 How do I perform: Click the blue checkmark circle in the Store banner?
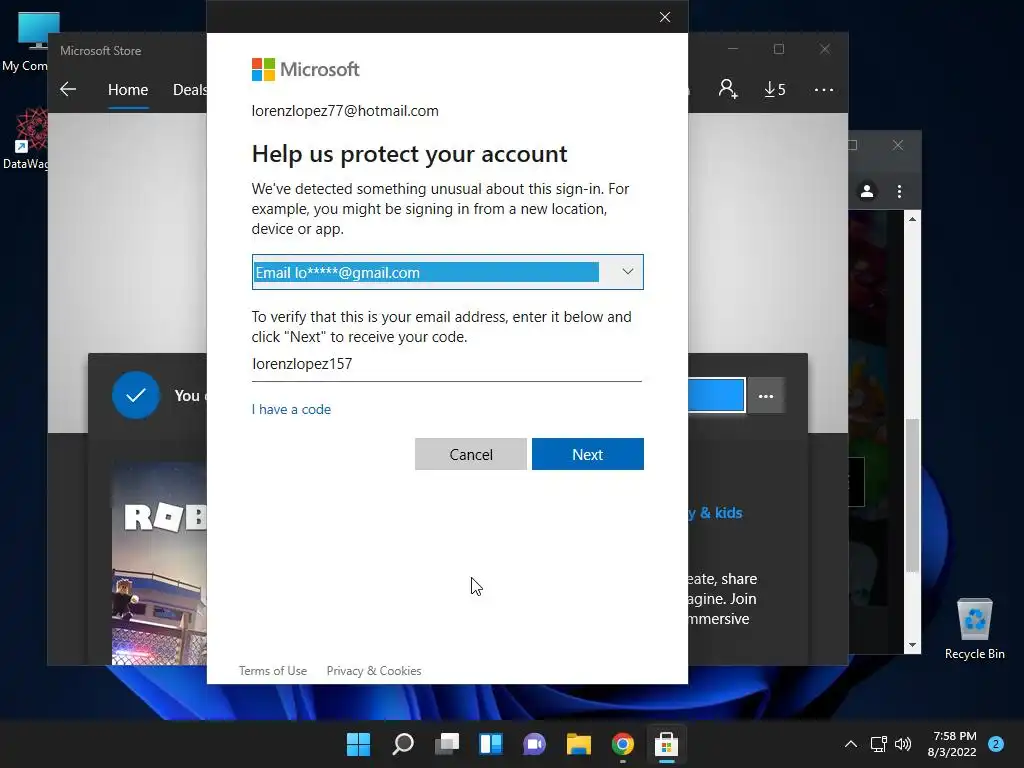136,395
